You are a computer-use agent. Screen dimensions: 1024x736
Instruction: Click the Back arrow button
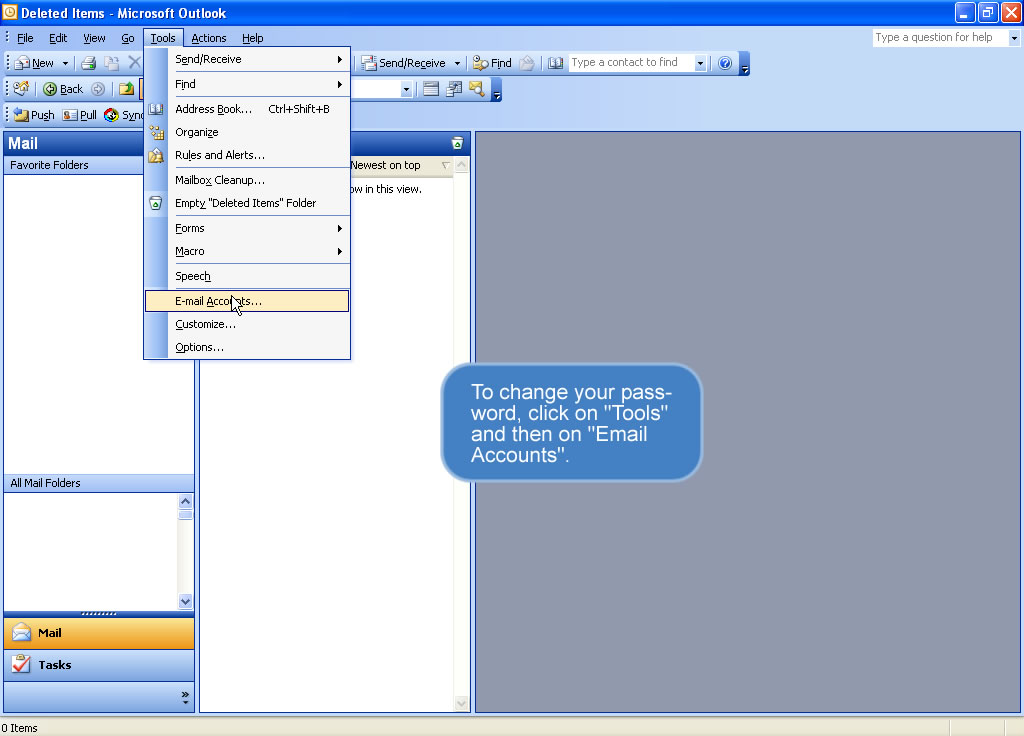coord(63,89)
